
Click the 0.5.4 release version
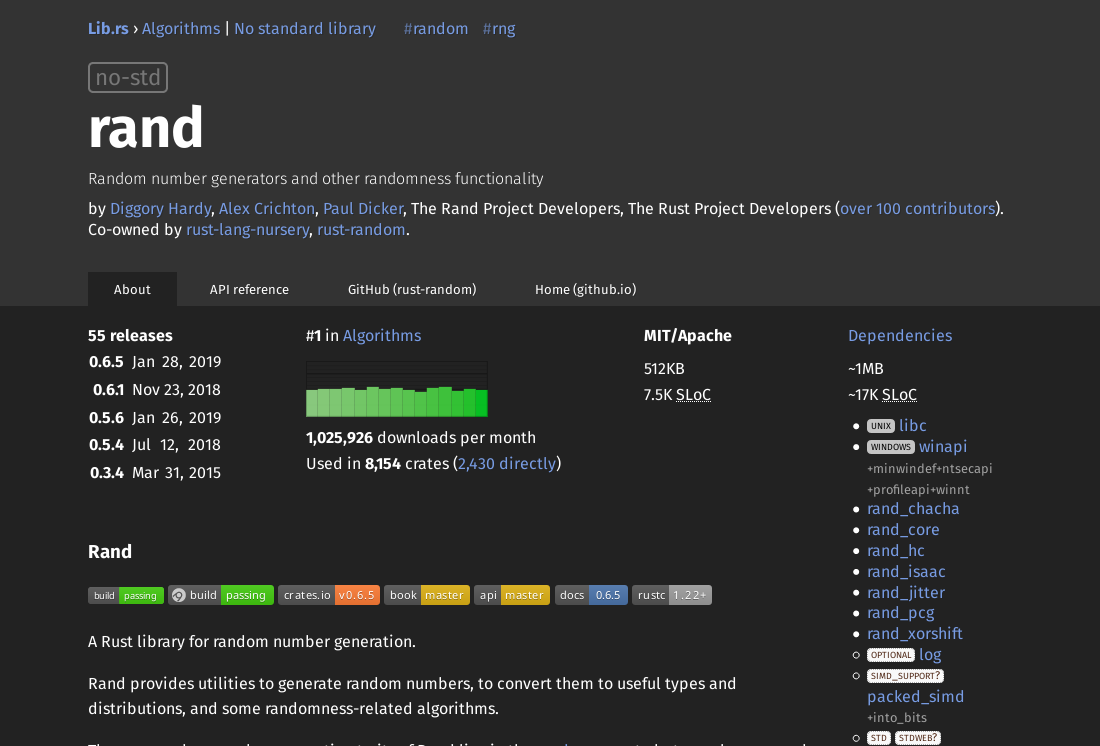[106, 445]
